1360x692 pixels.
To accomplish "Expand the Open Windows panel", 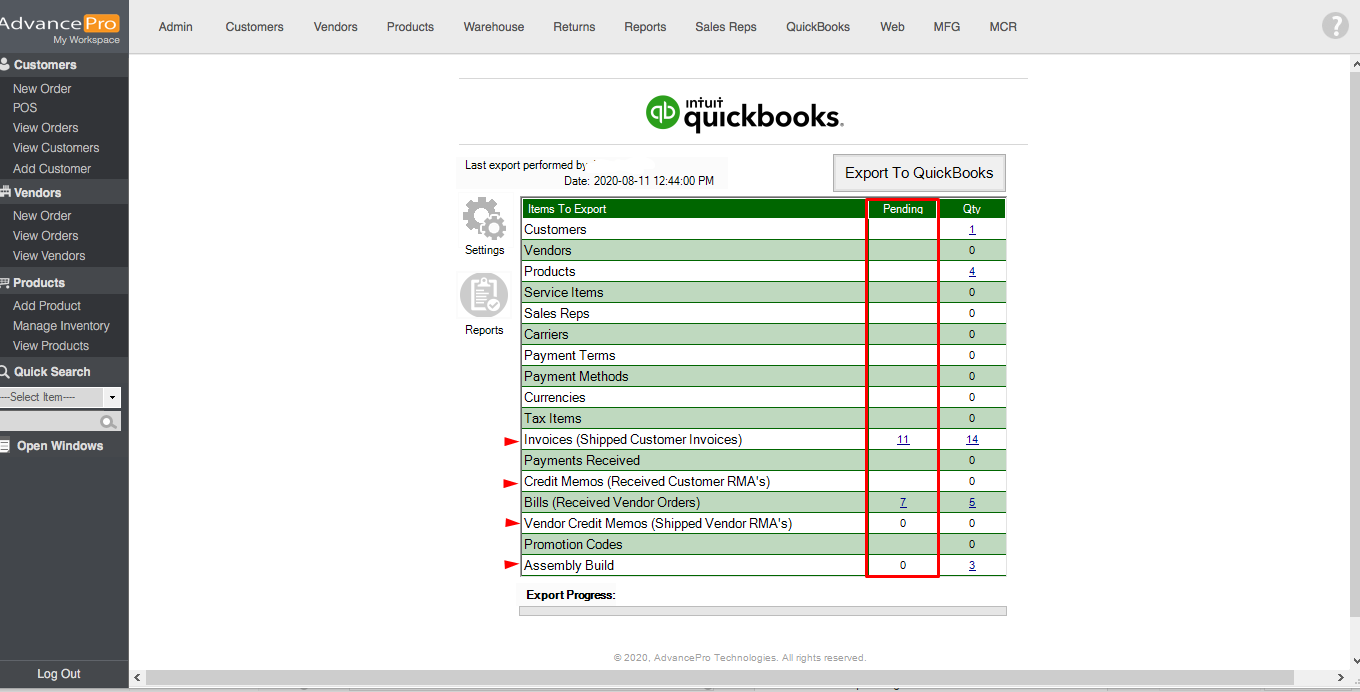I will (x=59, y=446).
